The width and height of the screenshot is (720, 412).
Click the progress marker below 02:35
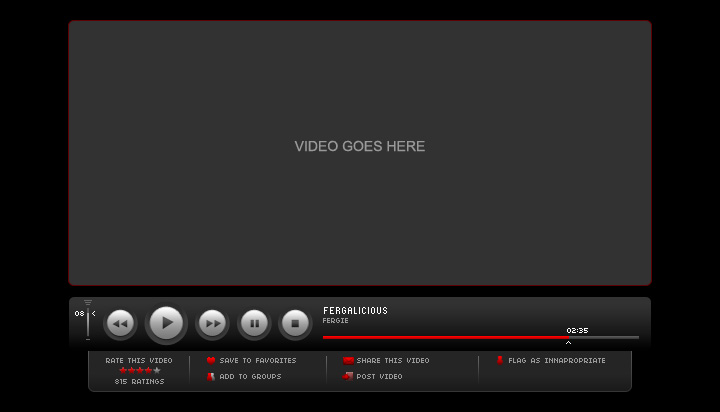(x=569, y=342)
